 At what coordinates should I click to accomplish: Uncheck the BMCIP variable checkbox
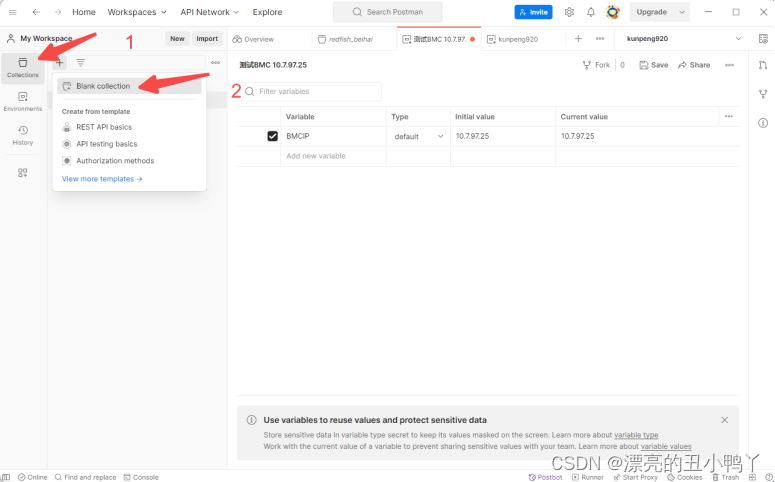[272, 136]
